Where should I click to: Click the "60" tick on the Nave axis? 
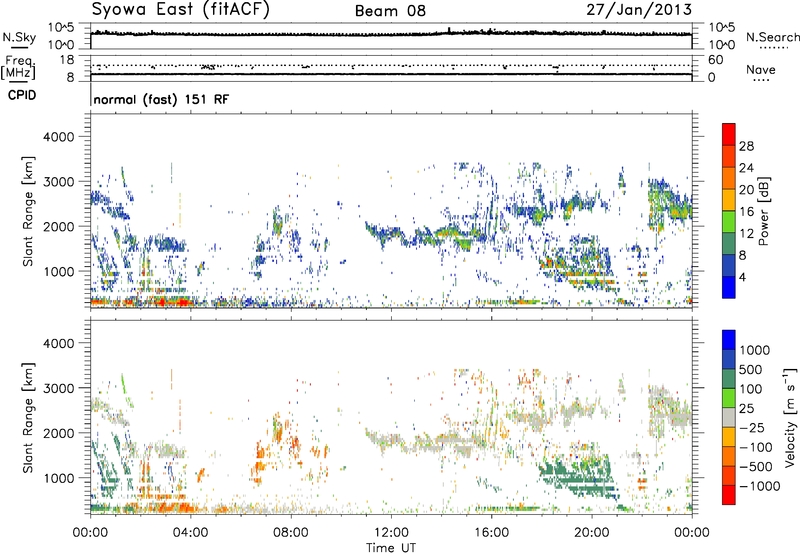click(715, 60)
